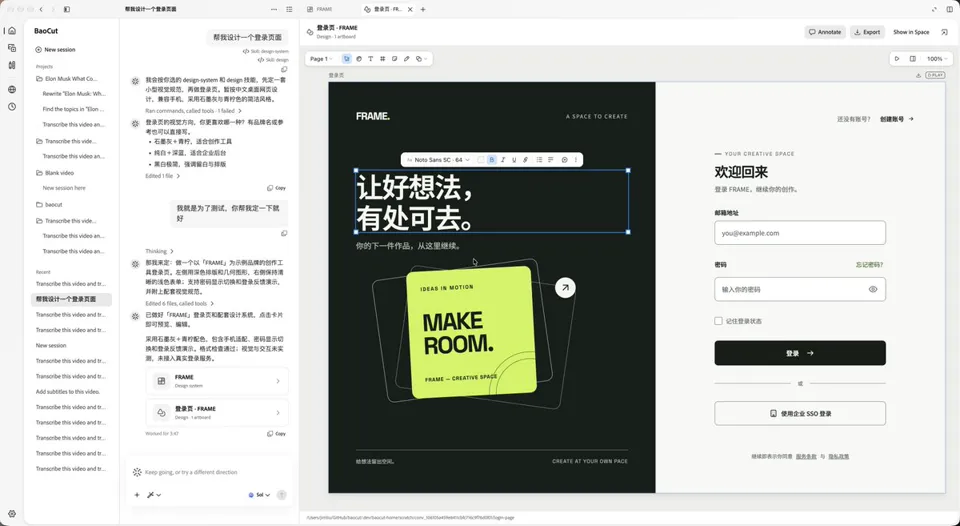The image size is (960, 526).
Task: Click the split view icon beside zoom
Action: point(913,59)
